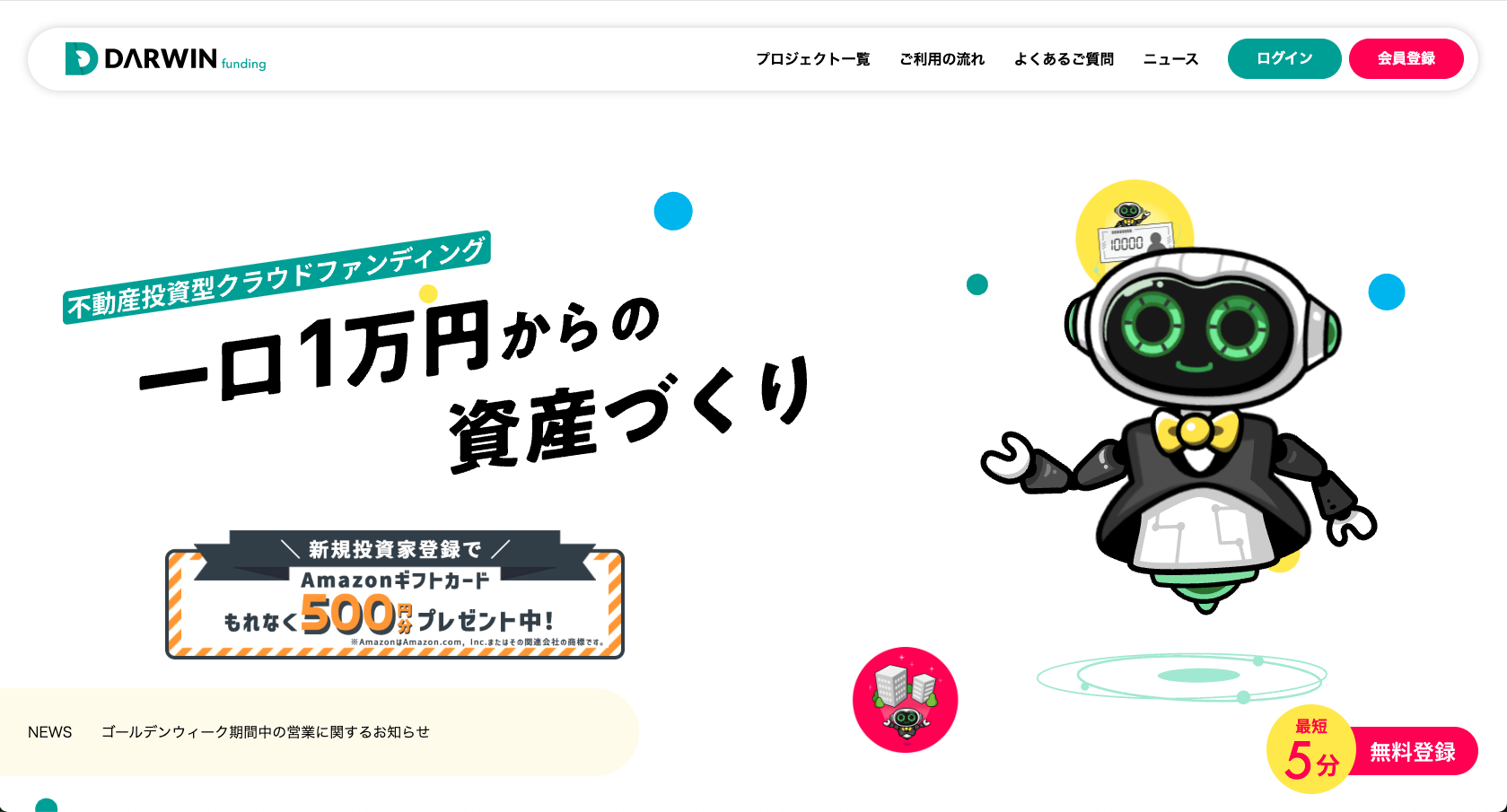This screenshot has height=812, width=1507.
Task: Go to よくあるご質問 page
Action: [x=1064, y=59]
